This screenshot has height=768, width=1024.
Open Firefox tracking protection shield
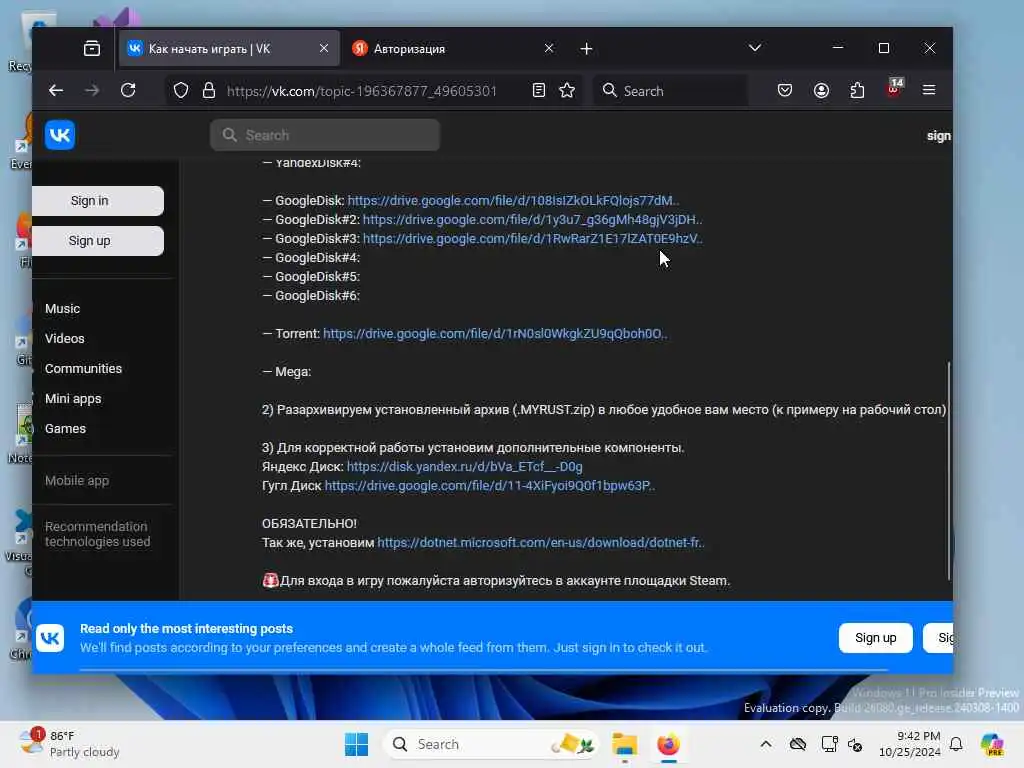(181, 91)
